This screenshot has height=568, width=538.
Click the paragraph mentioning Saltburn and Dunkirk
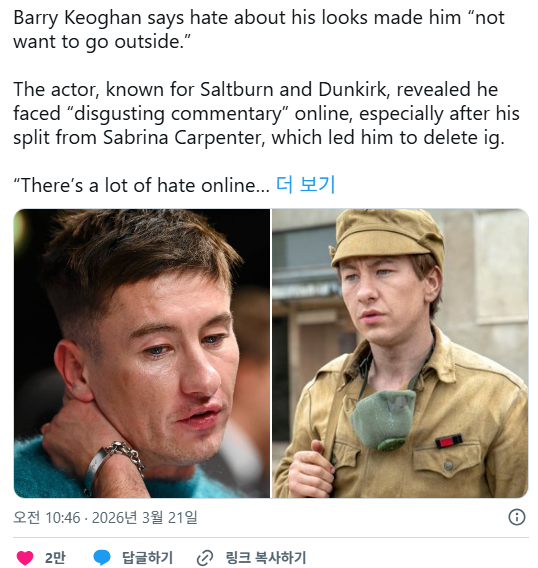point(266,113)
